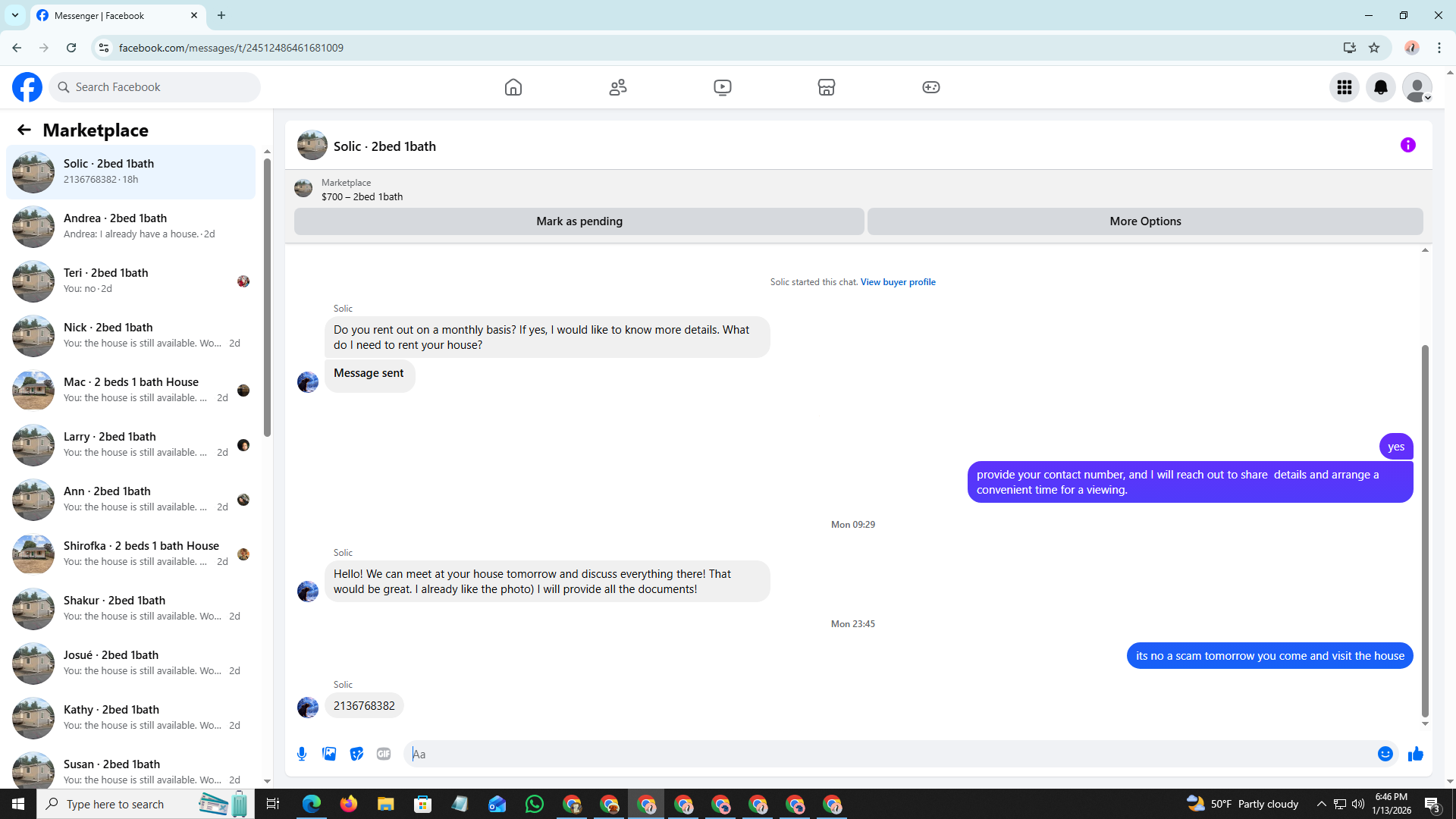The image size is (1456, 819).
Task: Open Facebook notifications bell
Action: [x=1380, y=87]
